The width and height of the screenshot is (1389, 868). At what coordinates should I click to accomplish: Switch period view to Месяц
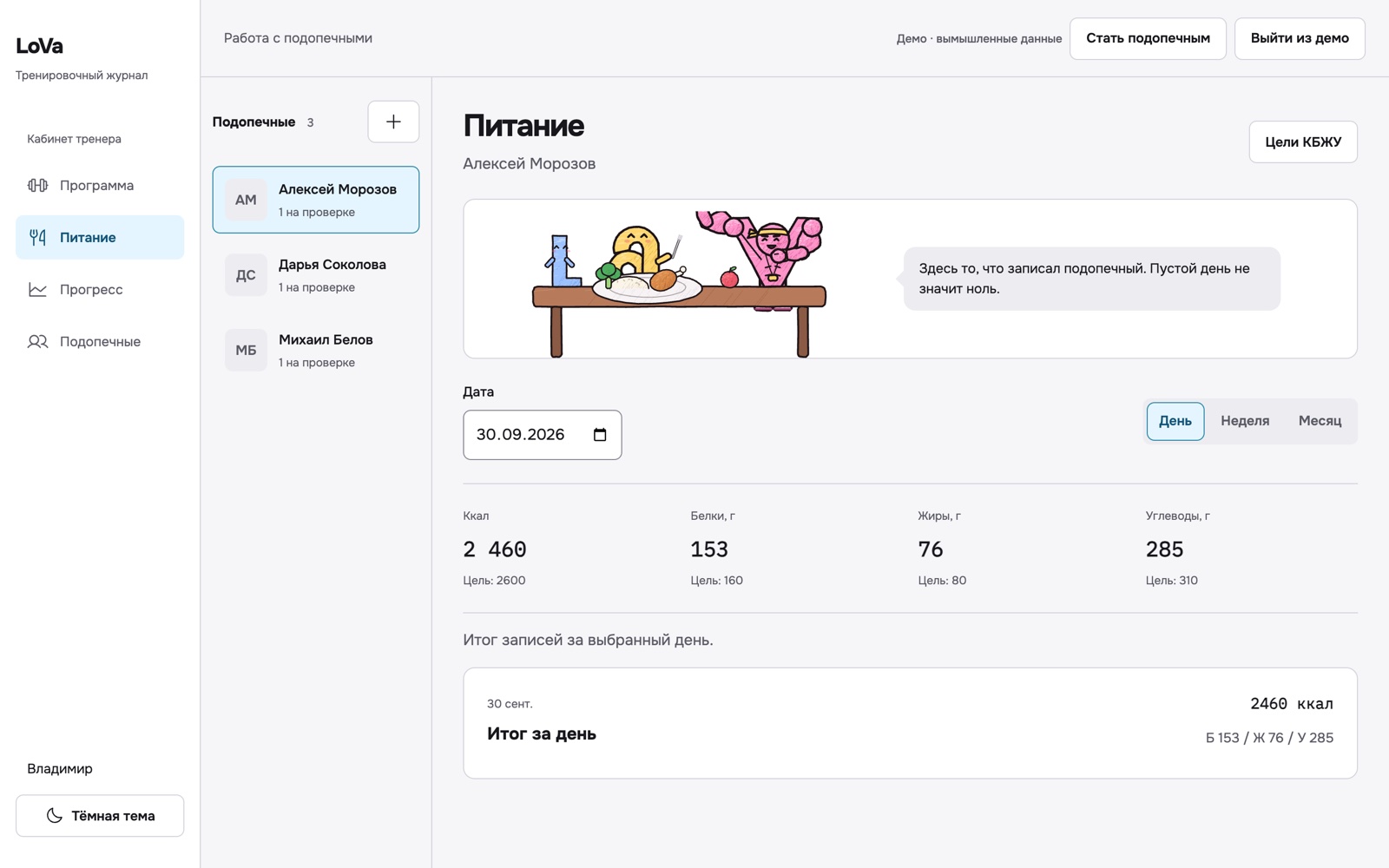click(1320, 421)
